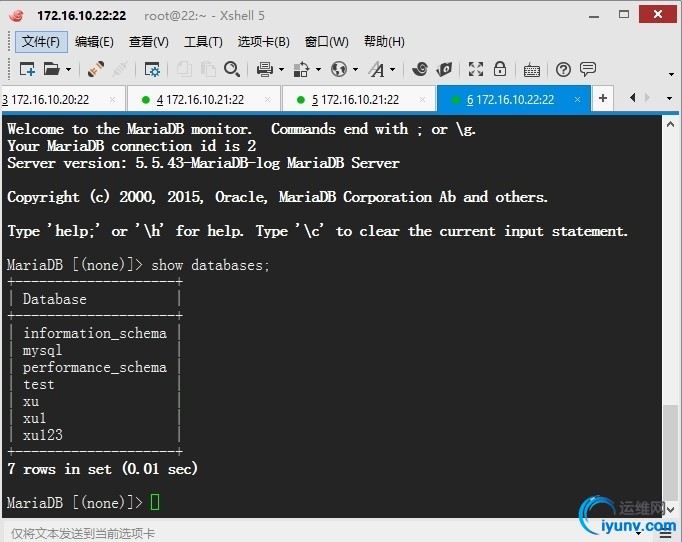Click the terminal scrollbar up arrow

(670, 124)
